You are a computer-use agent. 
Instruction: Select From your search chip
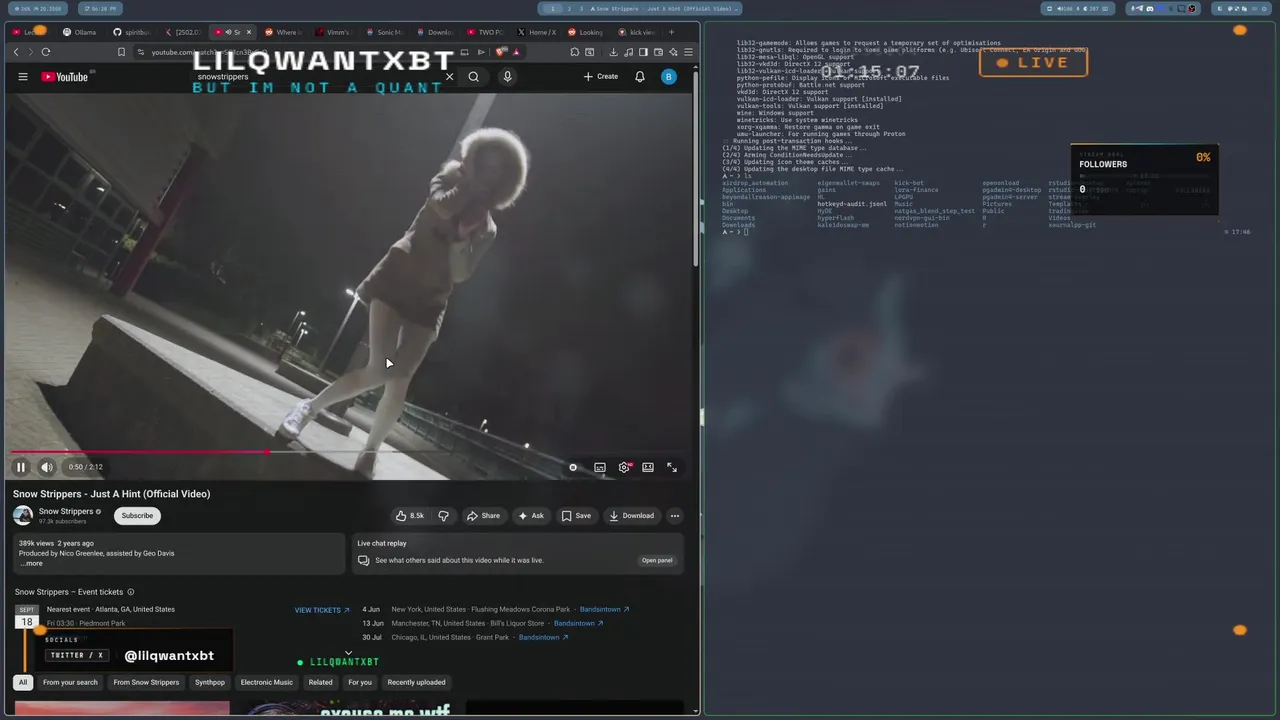(x=70, y=682)
